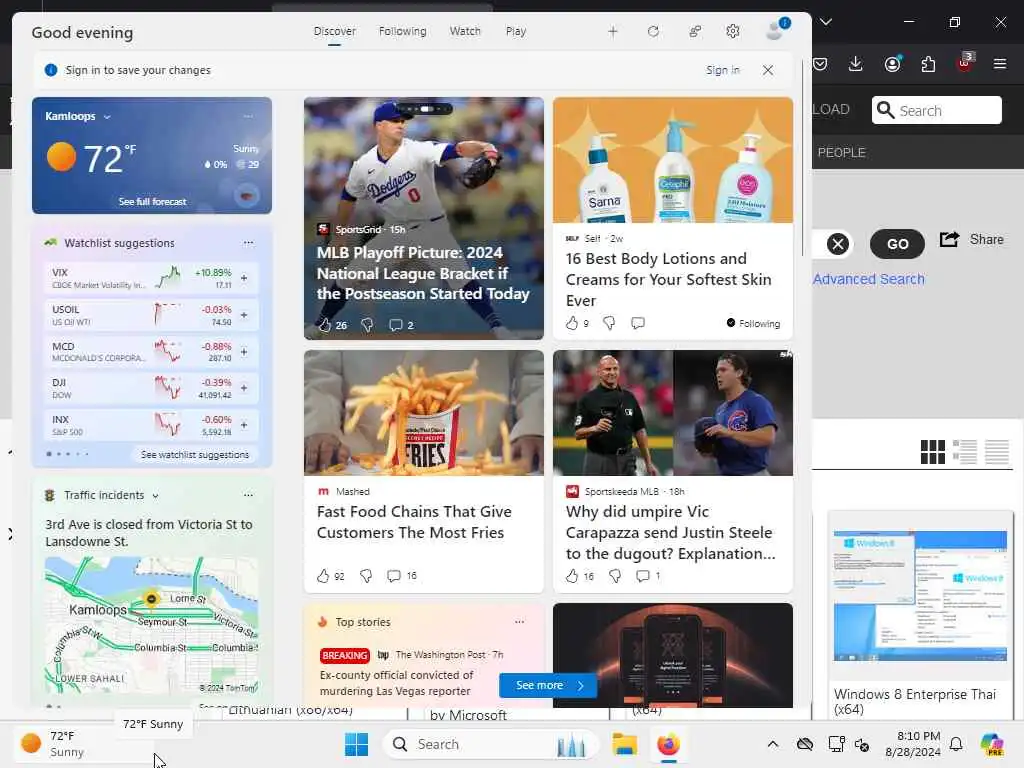Viewport: 1024px width, 768px height.
Task: Select grid view layout icon
Action: point(933,451)
